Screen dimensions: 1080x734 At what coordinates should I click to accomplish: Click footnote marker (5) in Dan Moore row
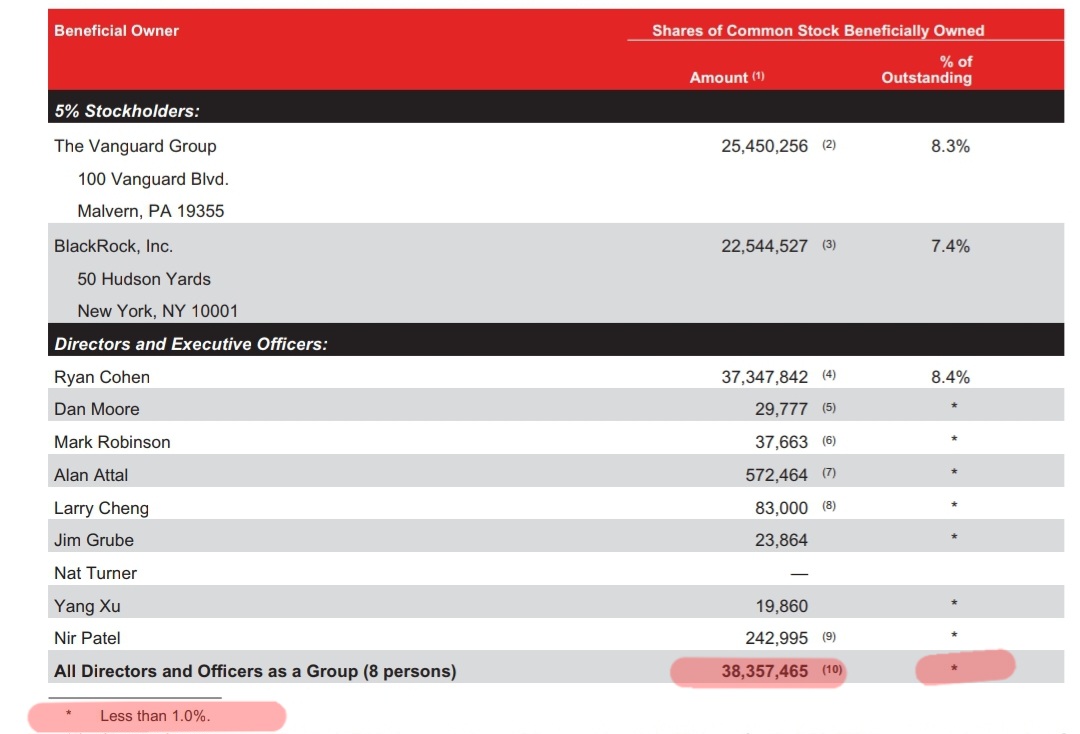[829, 408]
